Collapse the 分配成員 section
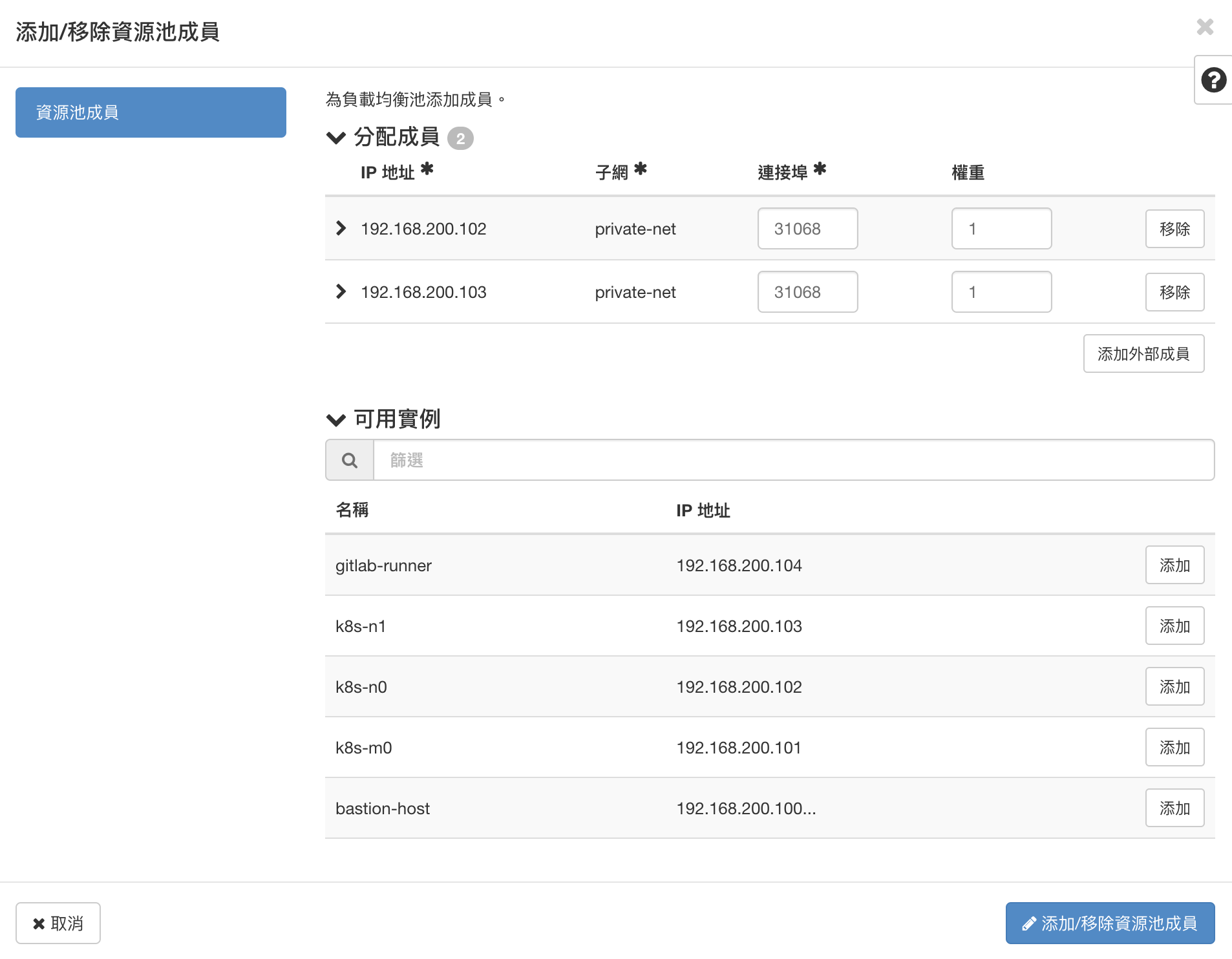The height and width of the screenshot is (959, 1232). click(336, 138)
